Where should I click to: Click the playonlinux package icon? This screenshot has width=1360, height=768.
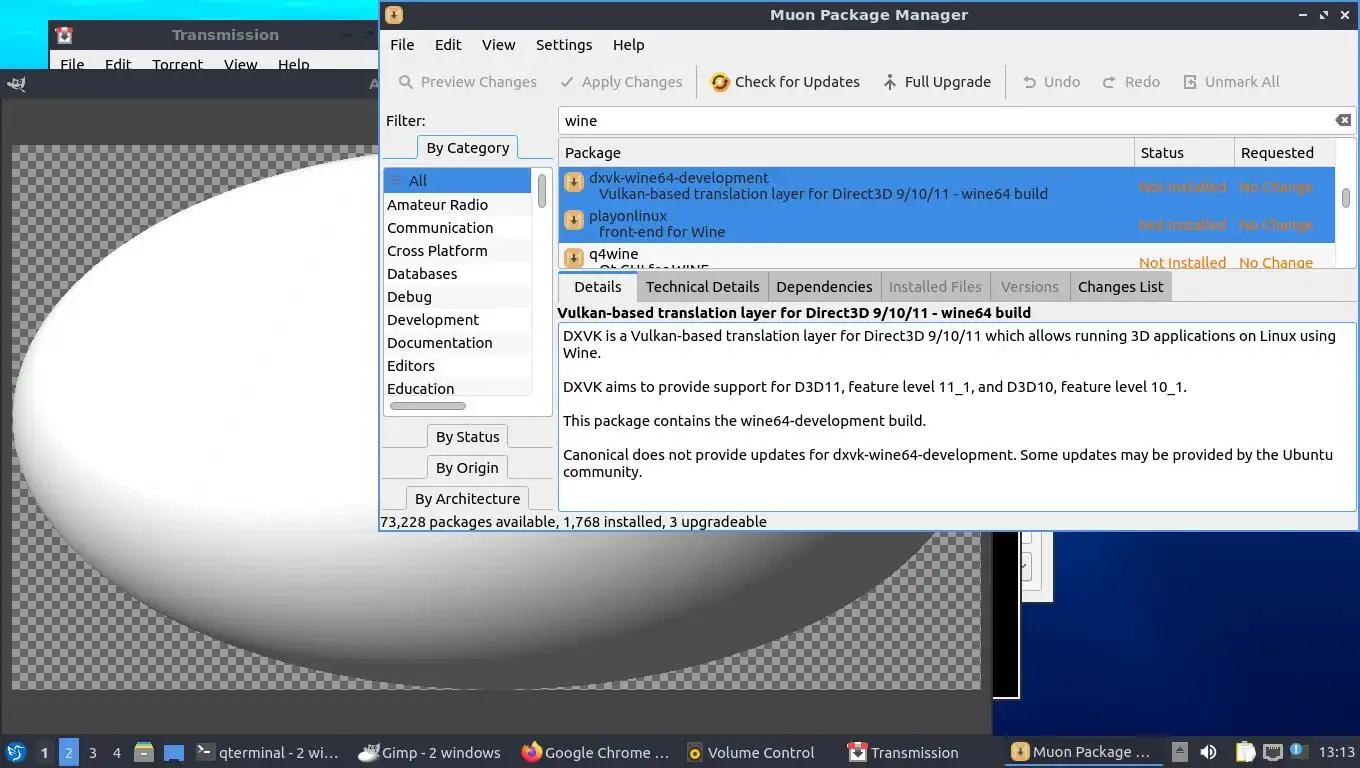pos(574,220)
